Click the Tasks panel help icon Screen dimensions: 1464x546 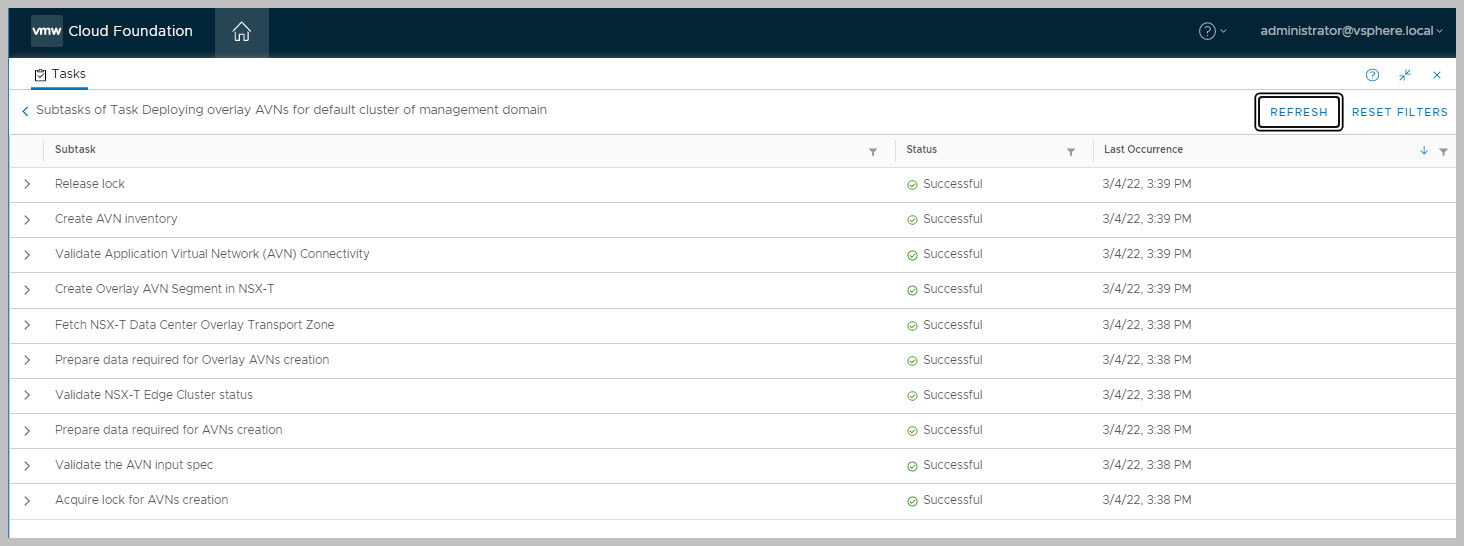(1372, 75)
